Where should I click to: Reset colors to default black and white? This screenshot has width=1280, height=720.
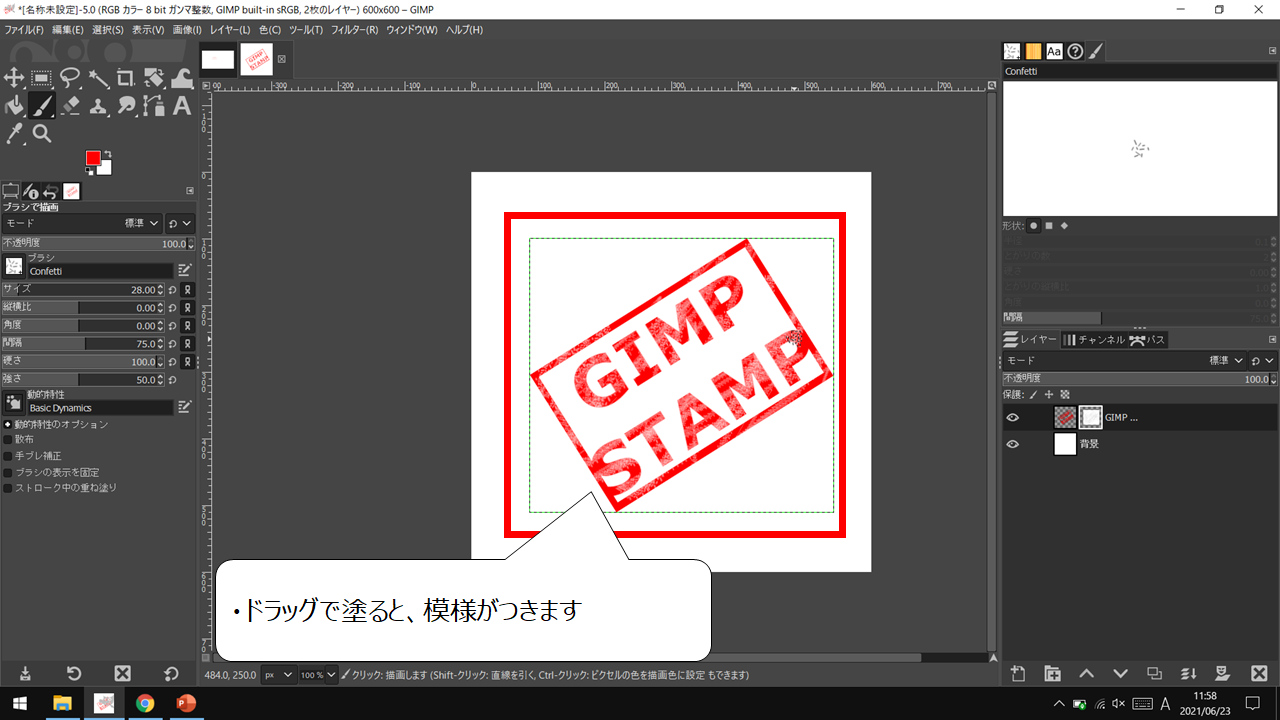tap(89, 171)
